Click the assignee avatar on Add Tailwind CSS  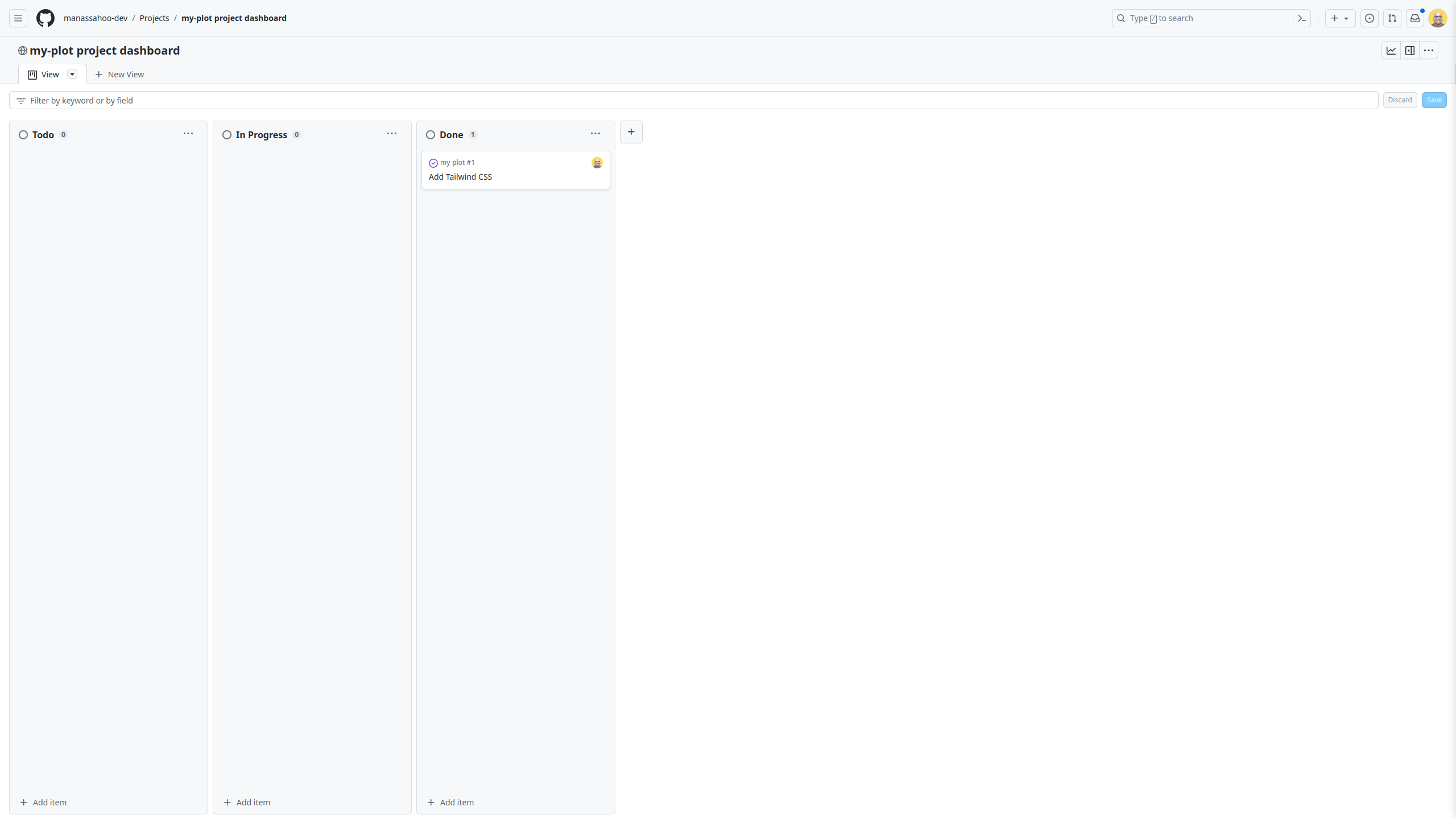tap(597, 163)
